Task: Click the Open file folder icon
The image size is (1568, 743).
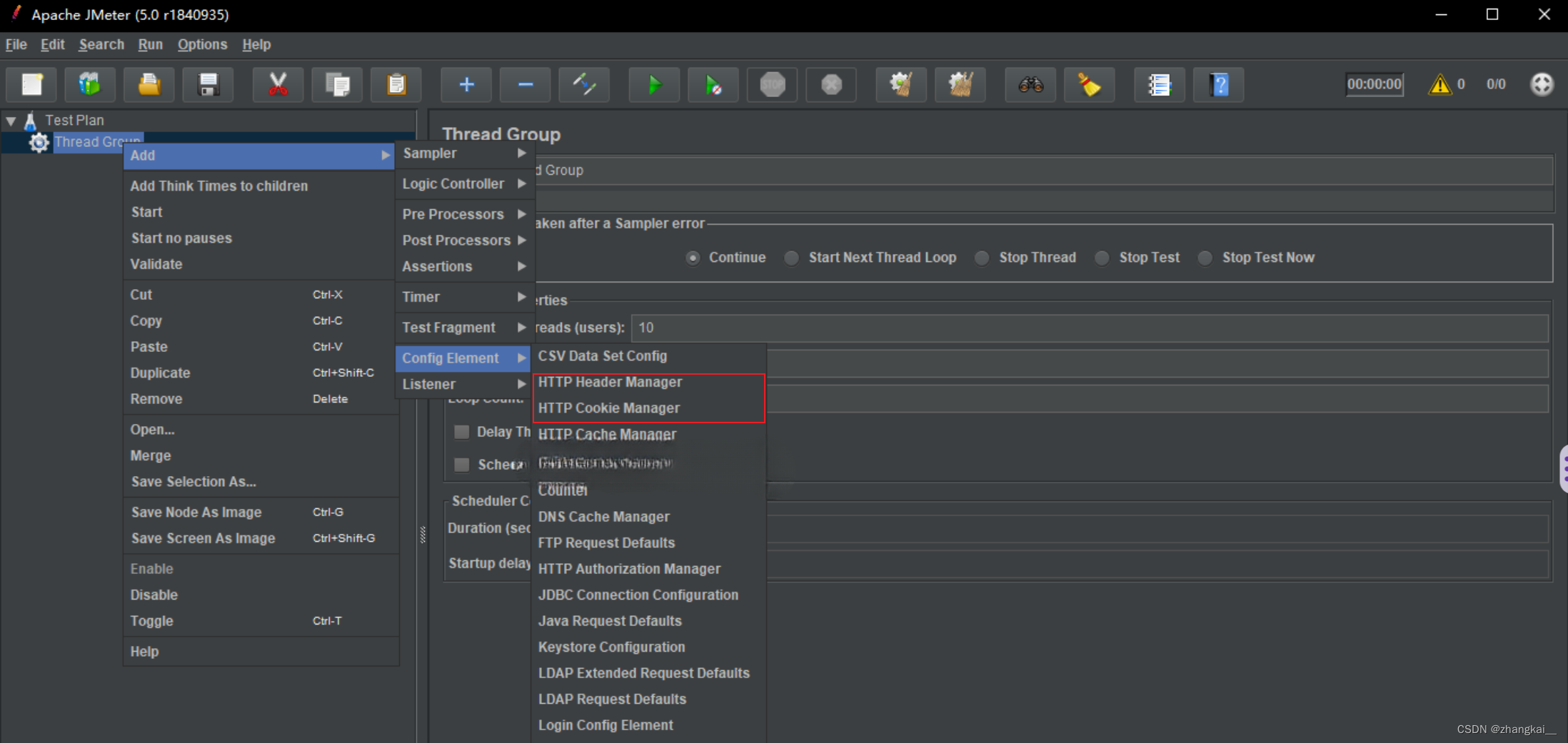Action: click(x=149, y=85)
